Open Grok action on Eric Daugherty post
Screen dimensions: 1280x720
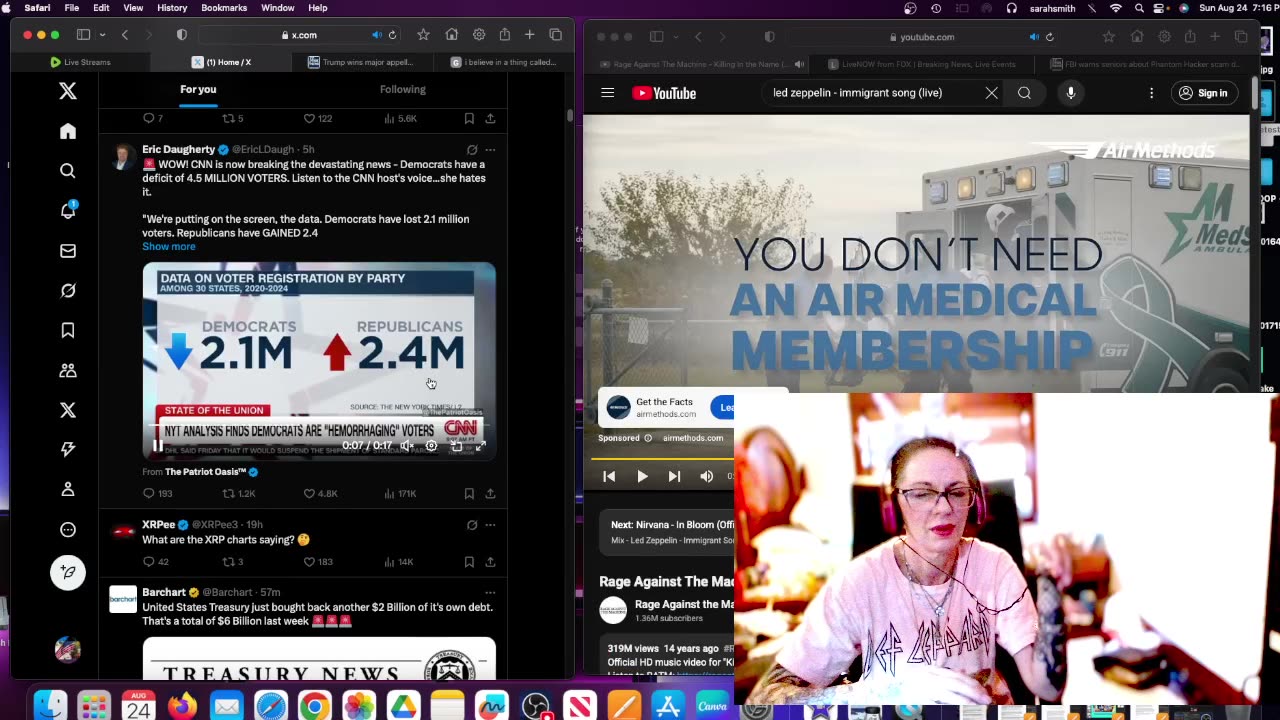[472, 150]
